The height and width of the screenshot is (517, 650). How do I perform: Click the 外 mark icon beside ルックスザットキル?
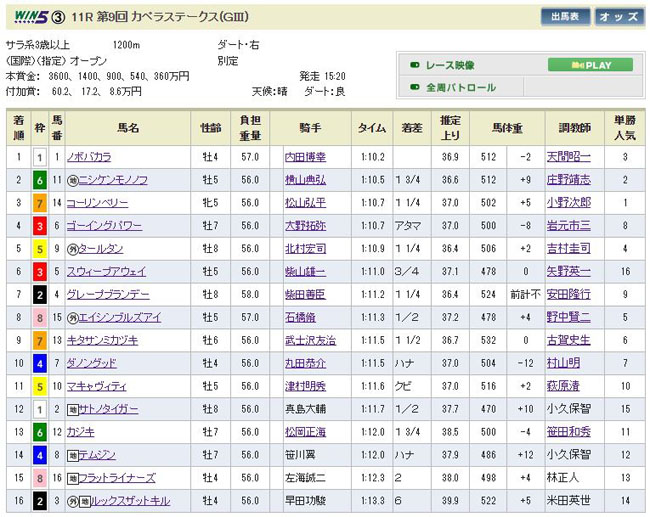[x=73, y=501]
